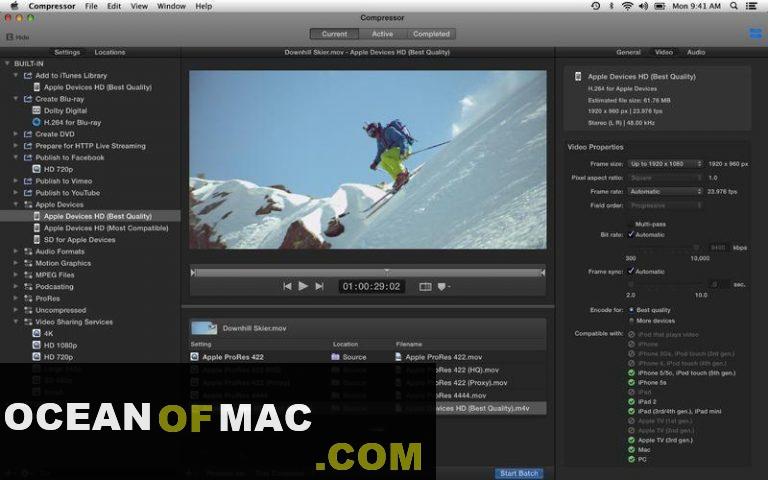The image size is (768, 480).
Task: Play the Downhill Skier preview
Action: (303, 286)
